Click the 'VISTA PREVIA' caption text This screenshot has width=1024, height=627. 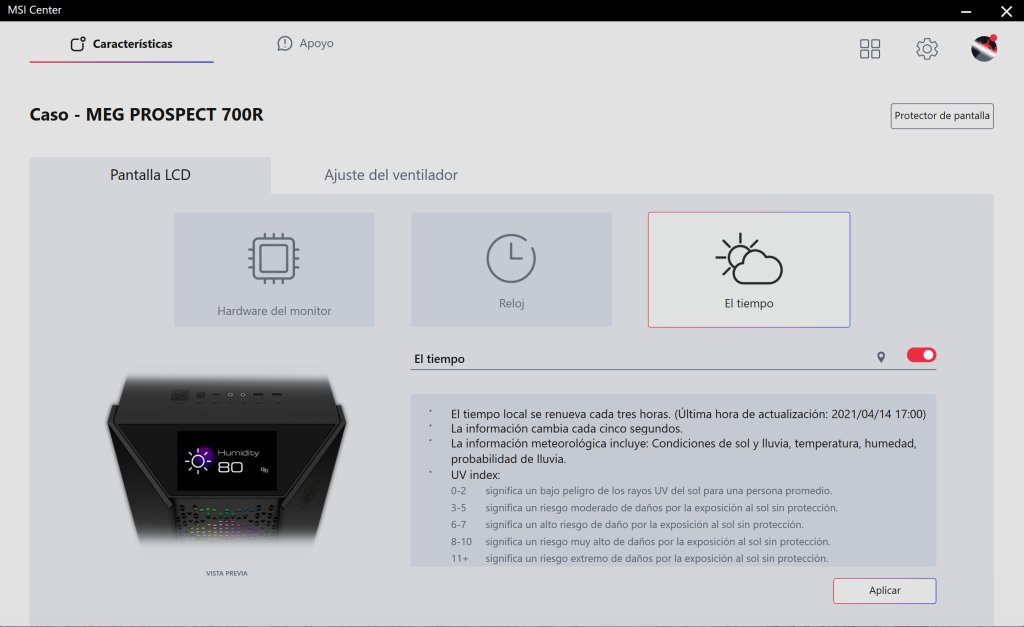point(227,573)
